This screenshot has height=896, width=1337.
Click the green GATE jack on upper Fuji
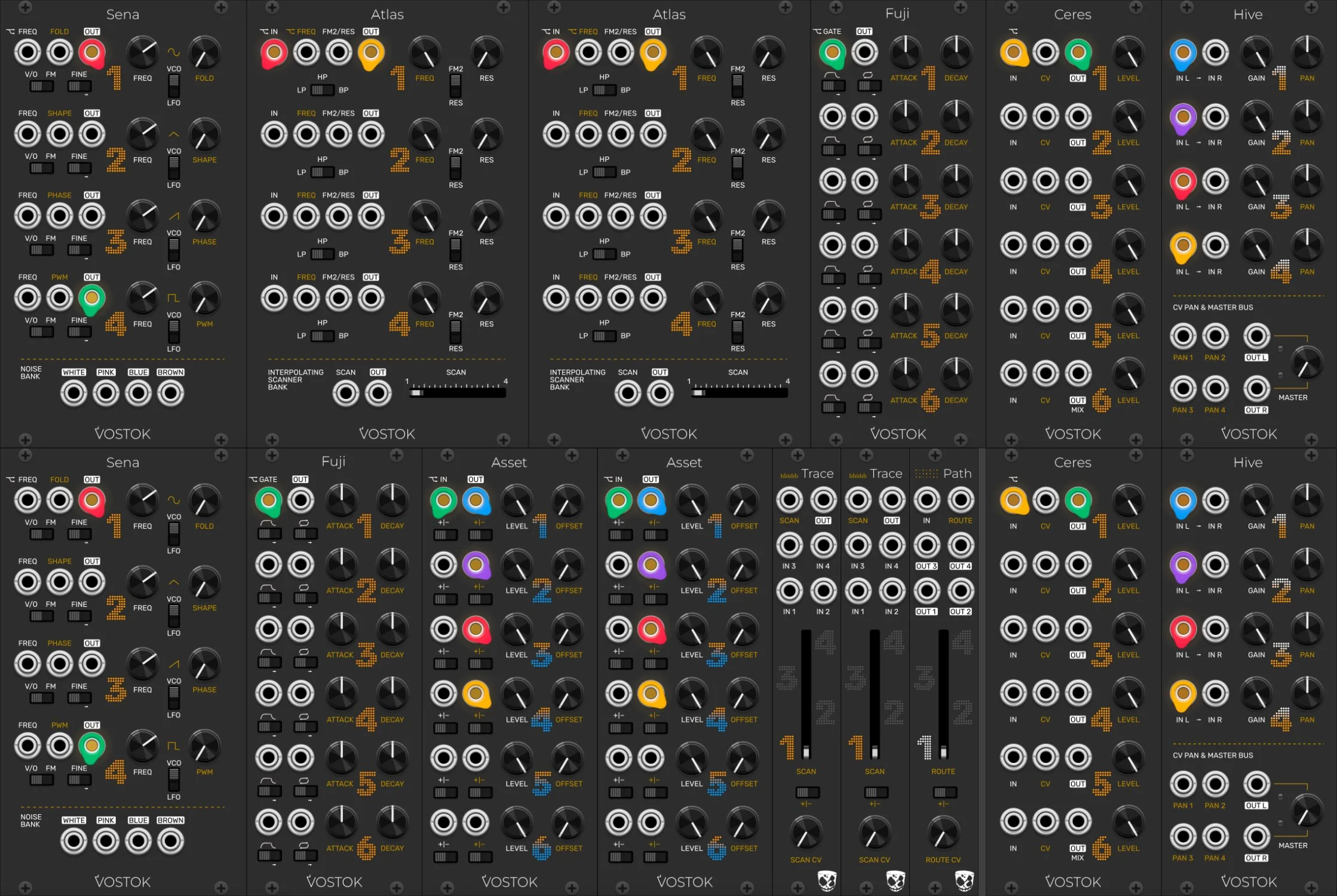pos(832,53)
